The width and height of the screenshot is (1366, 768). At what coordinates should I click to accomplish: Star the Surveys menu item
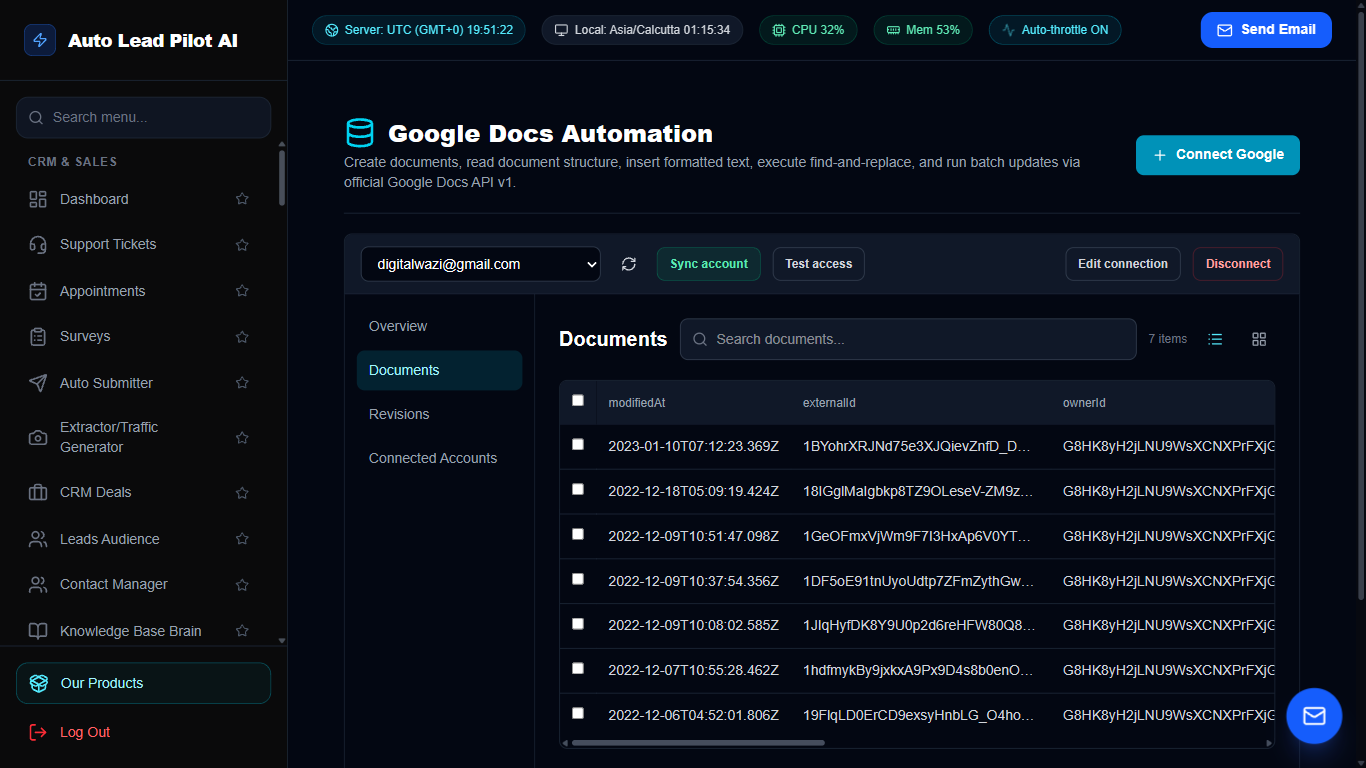(x=242, y=336)
